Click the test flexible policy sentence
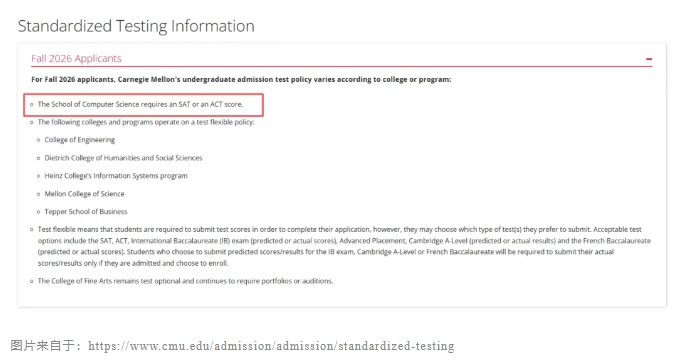 click(146, 122)
